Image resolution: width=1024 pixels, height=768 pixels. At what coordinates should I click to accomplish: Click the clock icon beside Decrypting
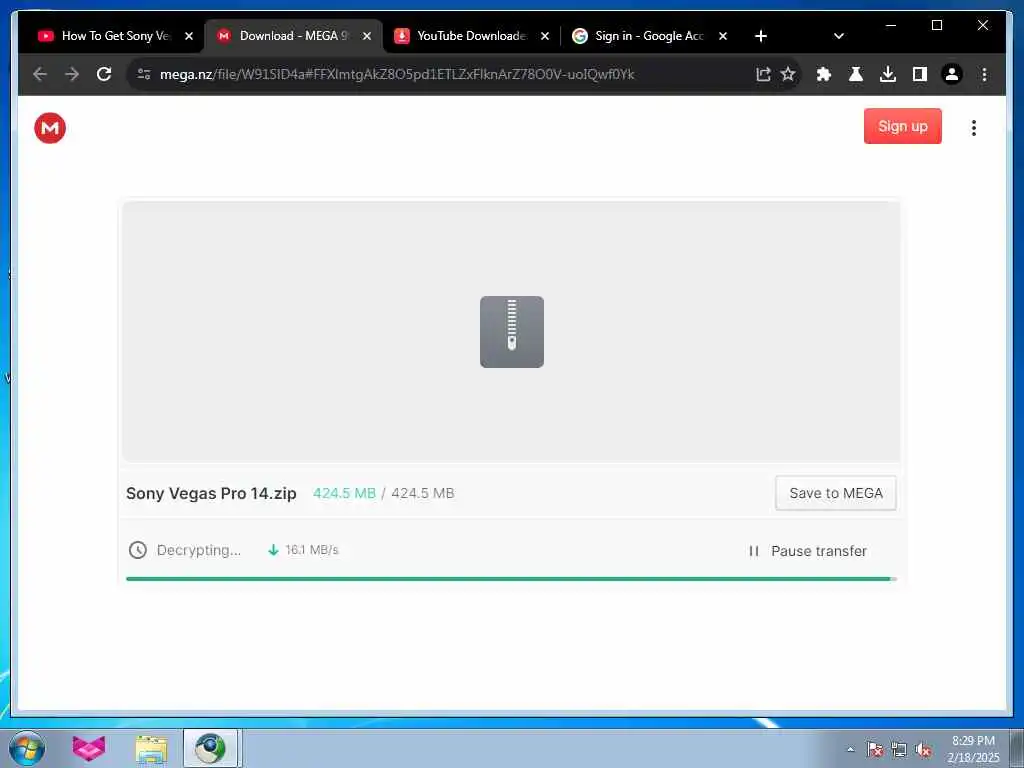click(137, 550)
